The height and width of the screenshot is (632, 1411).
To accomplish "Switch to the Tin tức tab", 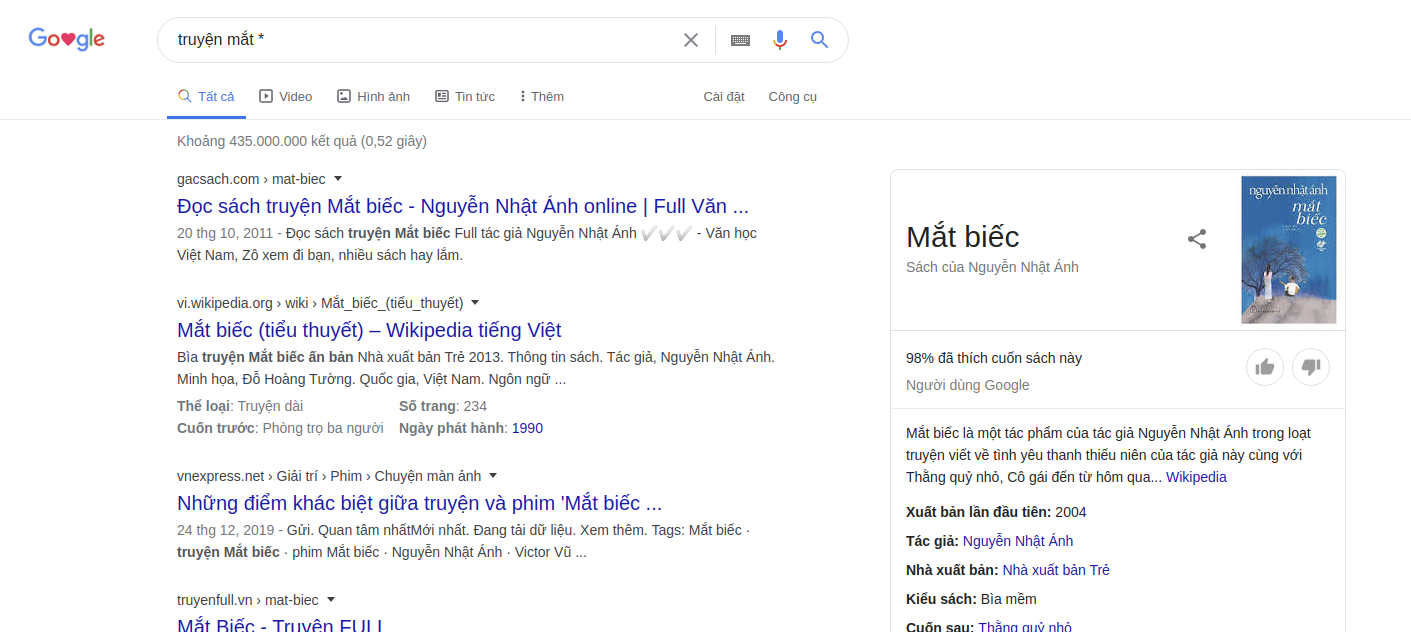I will [465, 97].
